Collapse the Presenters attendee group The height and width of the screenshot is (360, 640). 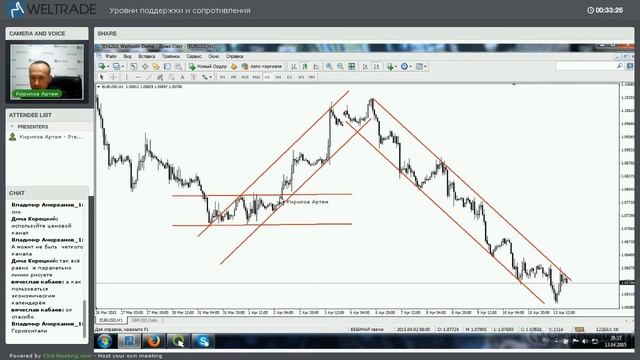click(12, 127)
